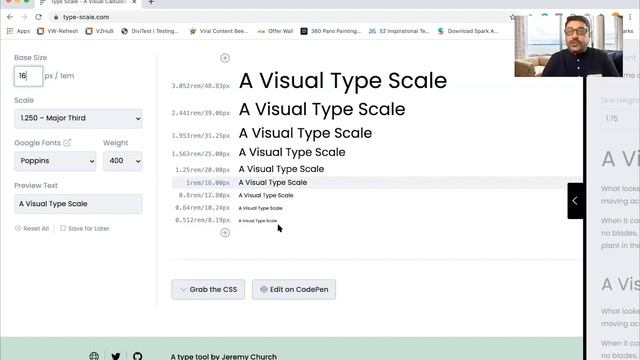Collapse the side panel with chevron arrow
This screenshot has width=640, height=360.
[x=575, y=201]
